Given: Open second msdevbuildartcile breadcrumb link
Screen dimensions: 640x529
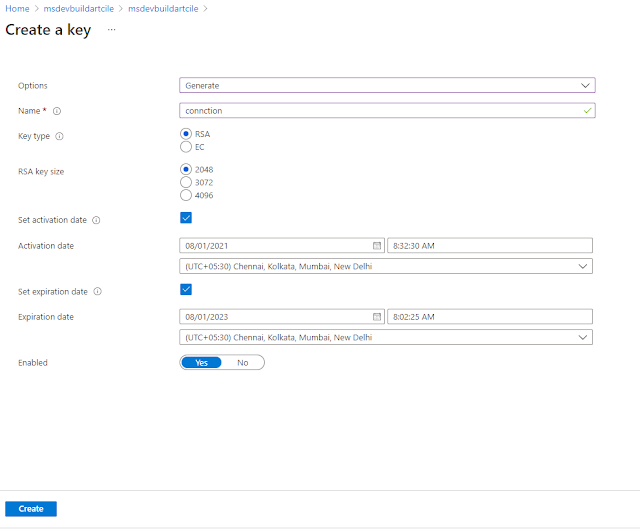Looking at the screenshot, I should pos(163,9).
